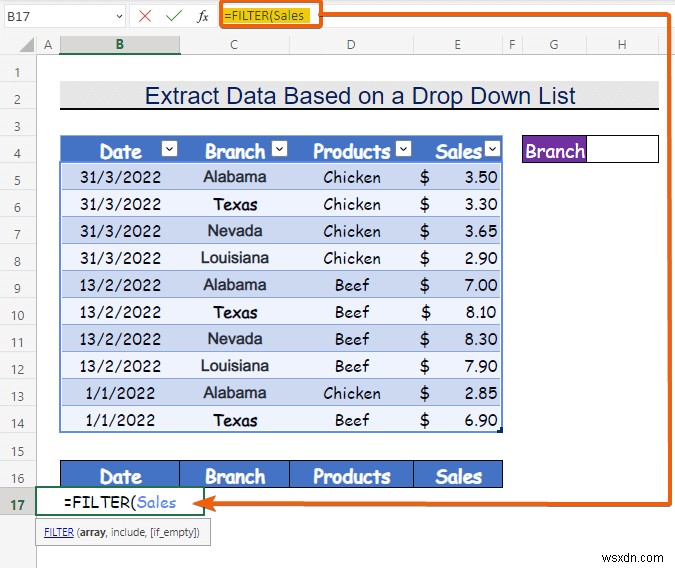
Task: Click the Select All corner triangle
Action: pyautogui.click(x=27, y=44)
